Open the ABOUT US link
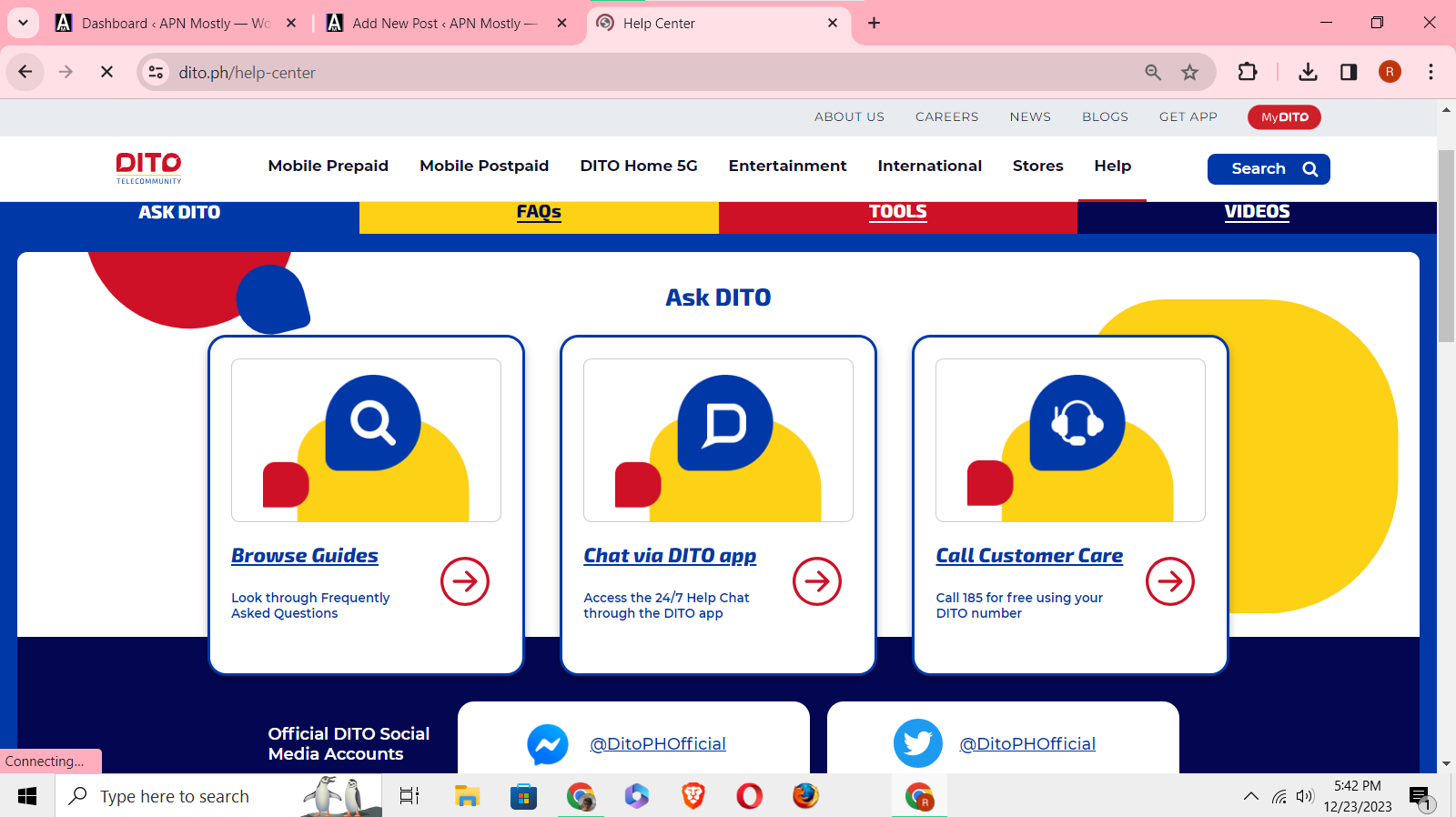Image resolution: width=1456 pixels, height=817 pixels. 849,116
